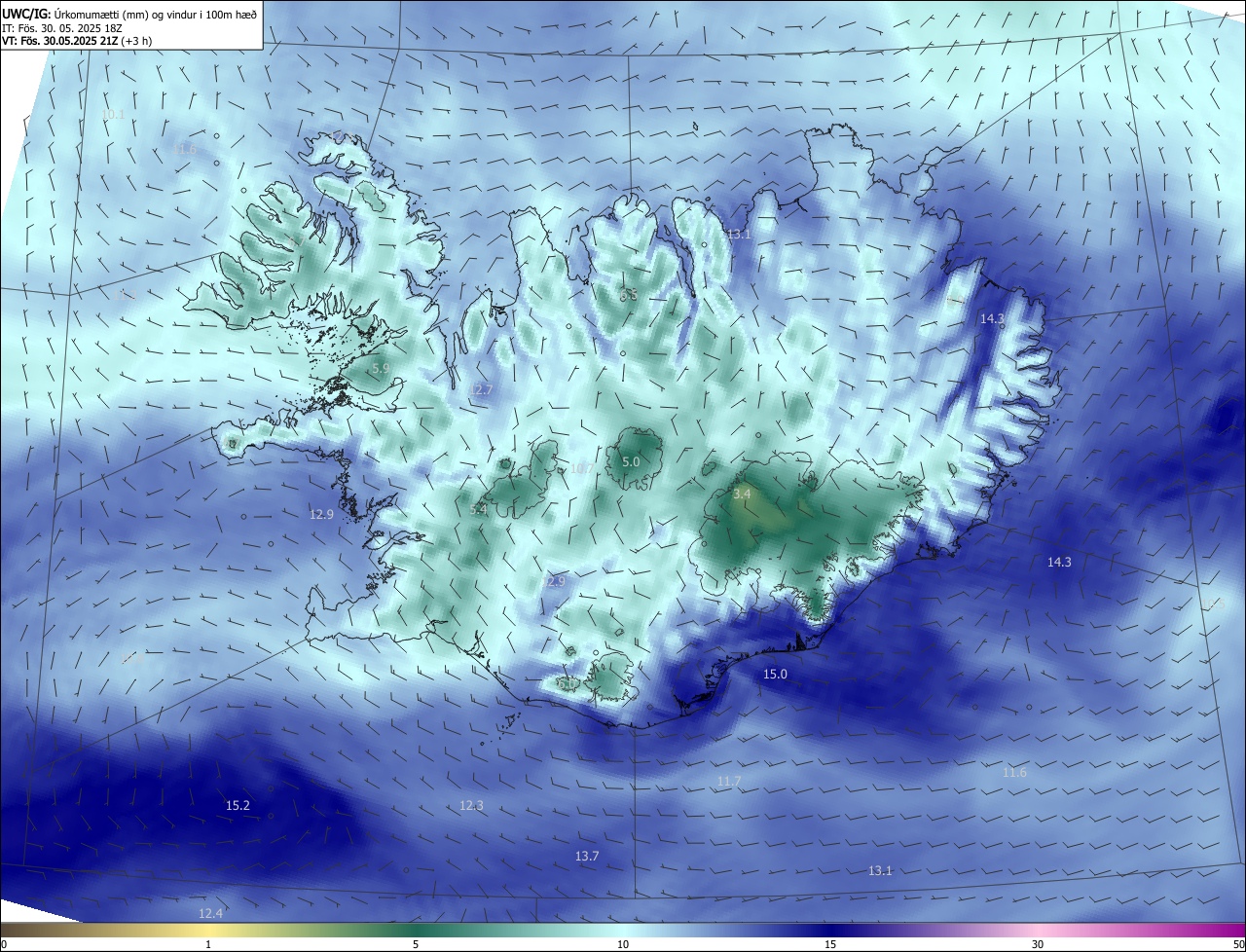Click the 14.3 value on the eastern fjords

click(x=992, y=318)
